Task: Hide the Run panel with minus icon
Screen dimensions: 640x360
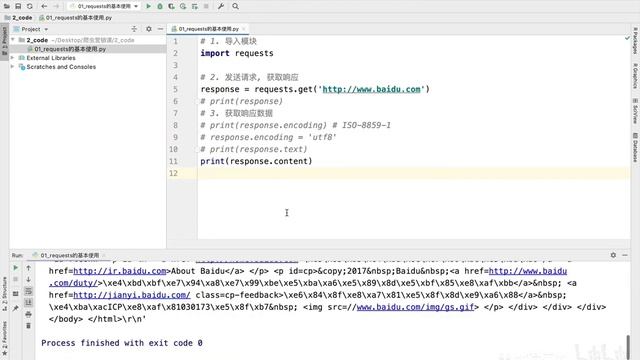Action: coord(625,255)
